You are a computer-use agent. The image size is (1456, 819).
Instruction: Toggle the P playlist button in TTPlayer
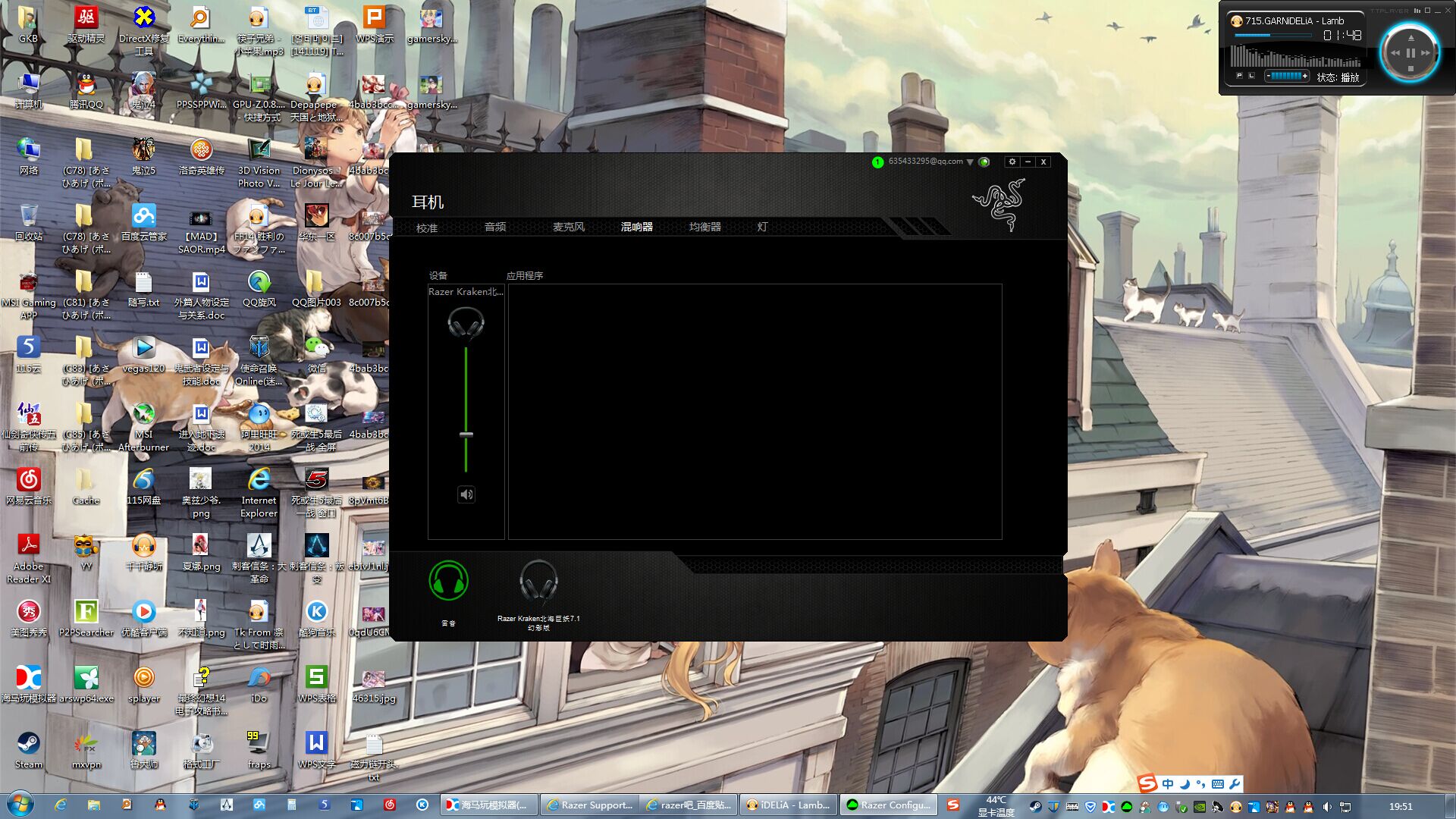point(1239,76)
